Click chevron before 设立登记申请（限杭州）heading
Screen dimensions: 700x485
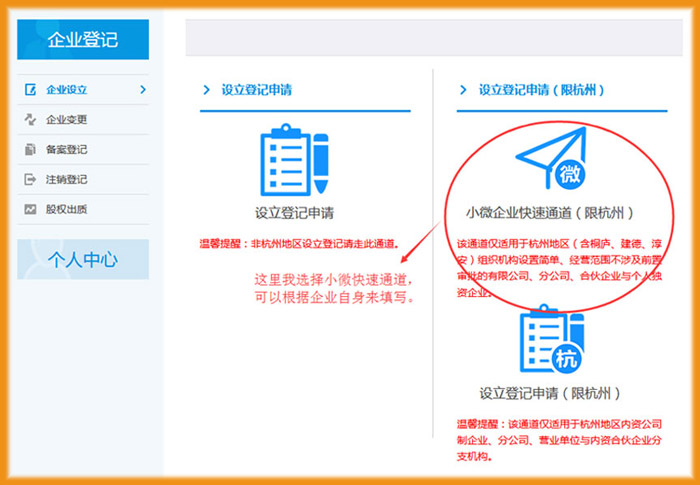click(462, 90)
